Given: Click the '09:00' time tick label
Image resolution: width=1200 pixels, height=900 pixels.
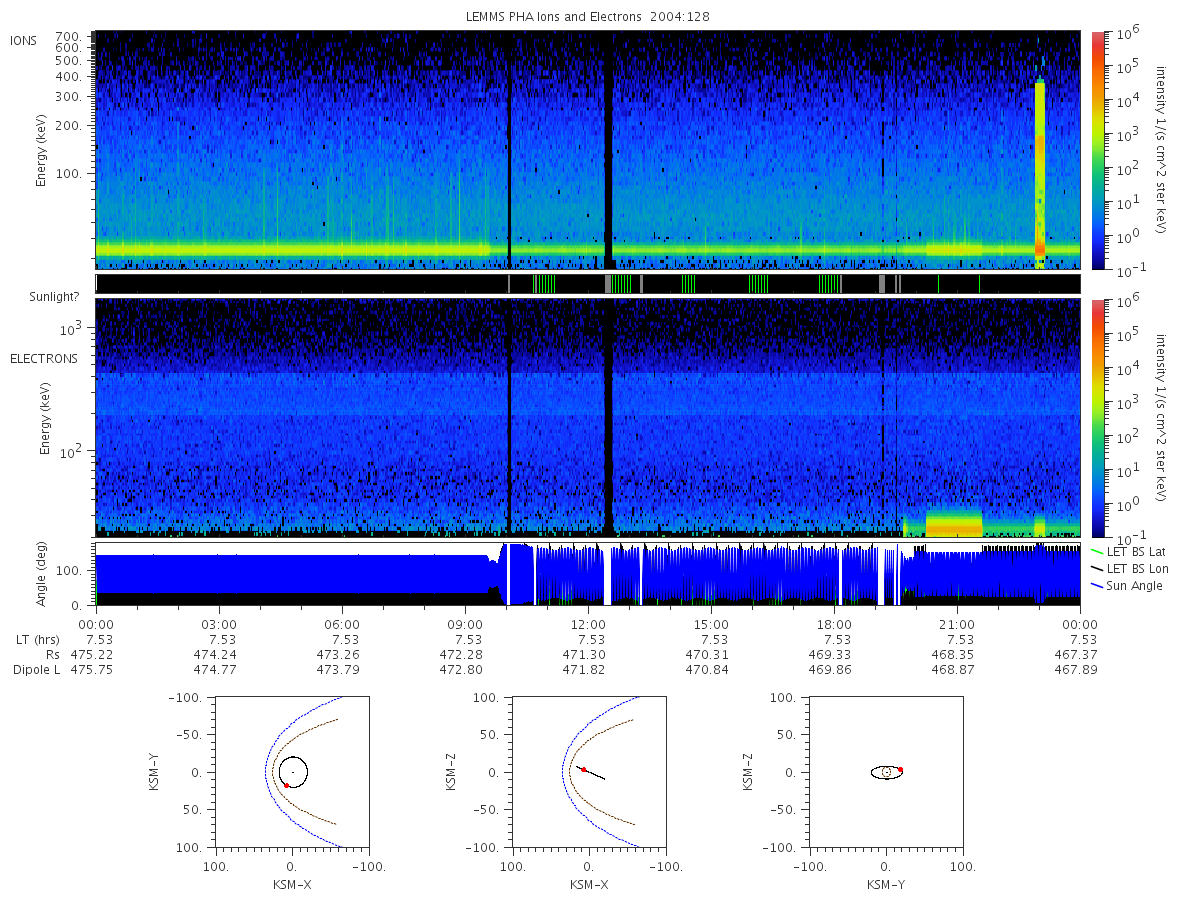Looking at the screenshot, I should (x=465, y=625).
